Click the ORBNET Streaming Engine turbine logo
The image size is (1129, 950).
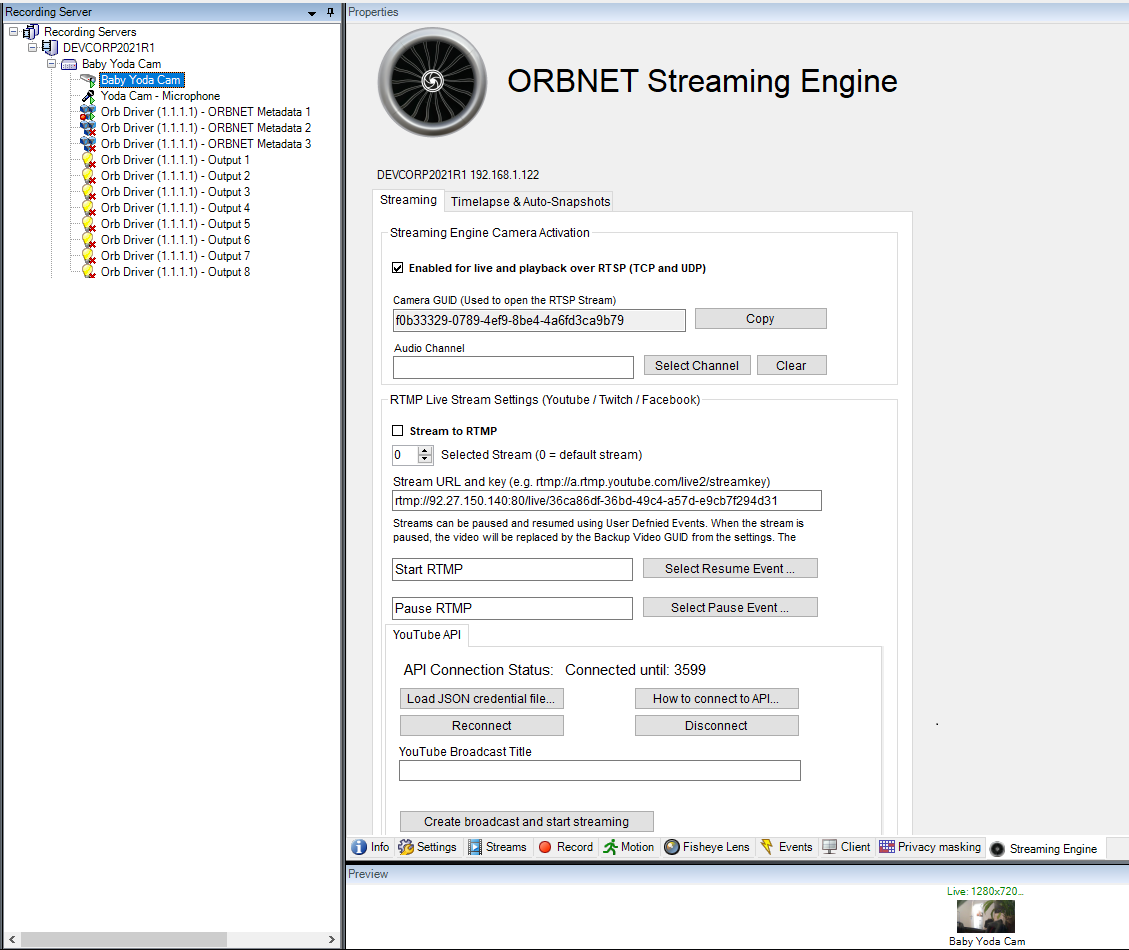[x=432, y=81]
